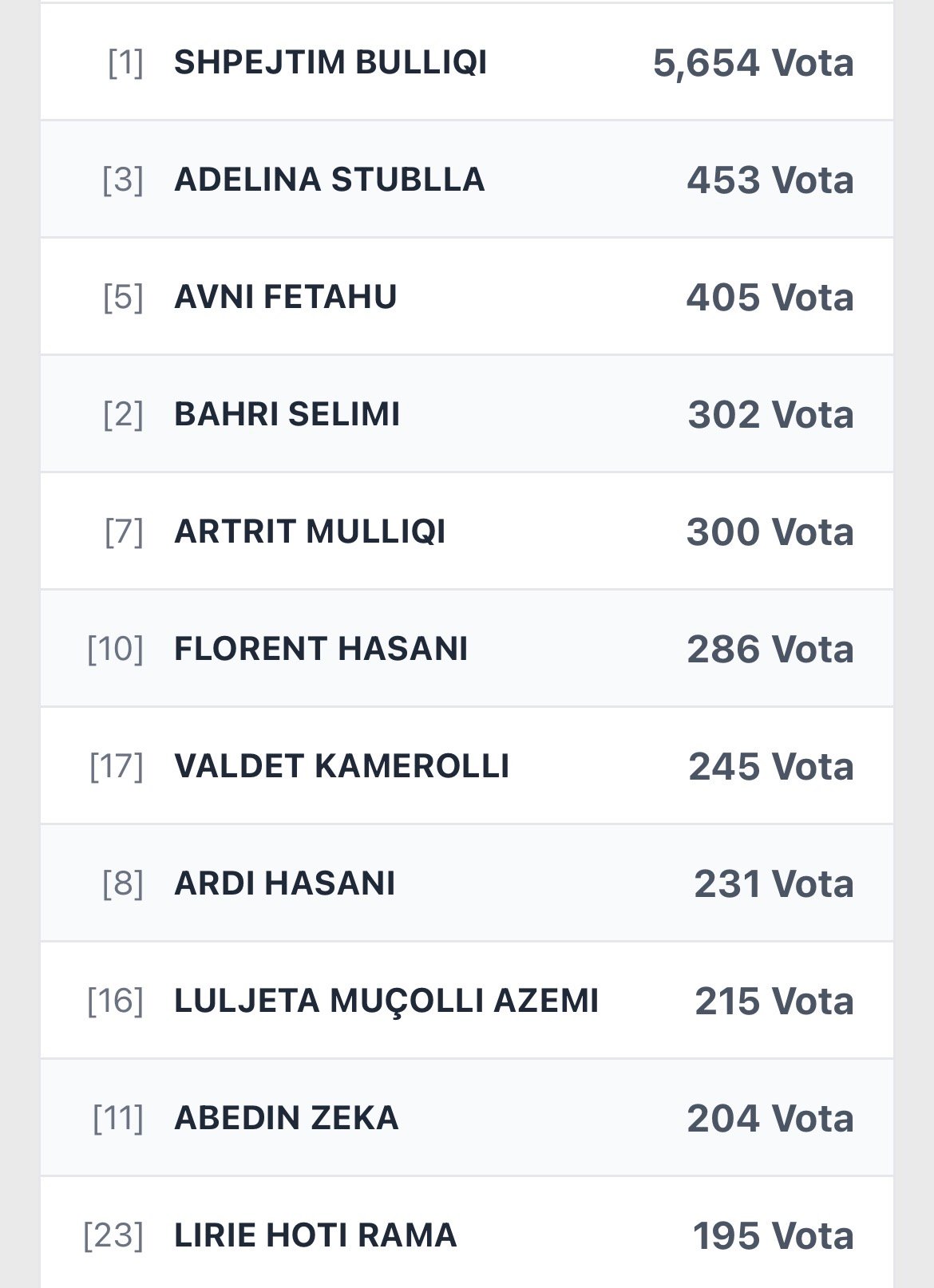Click the [17] candidate number
Viewport: 934px width, 1288px height.
[x=117, y=766]
